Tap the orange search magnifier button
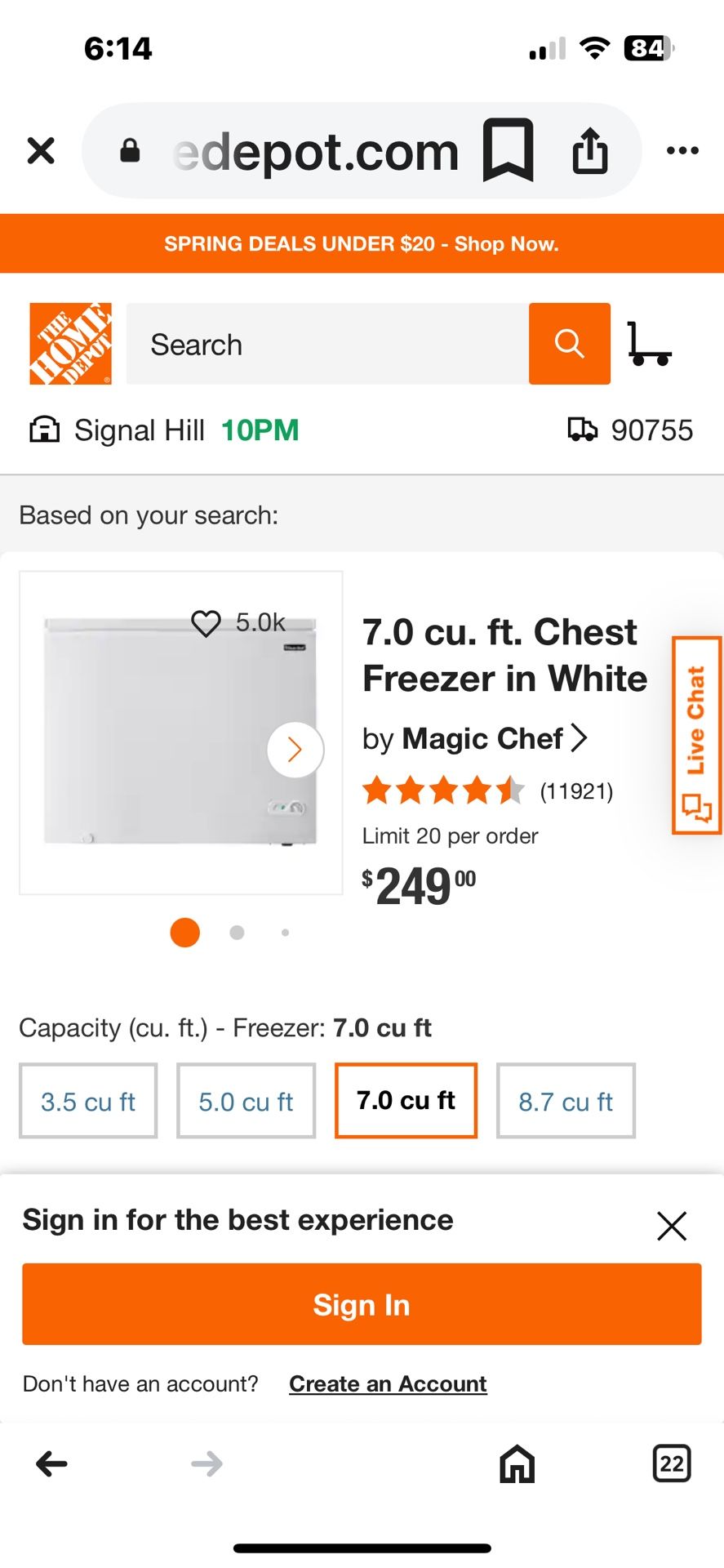The image size is (724, 1568). tap(569, 344)
